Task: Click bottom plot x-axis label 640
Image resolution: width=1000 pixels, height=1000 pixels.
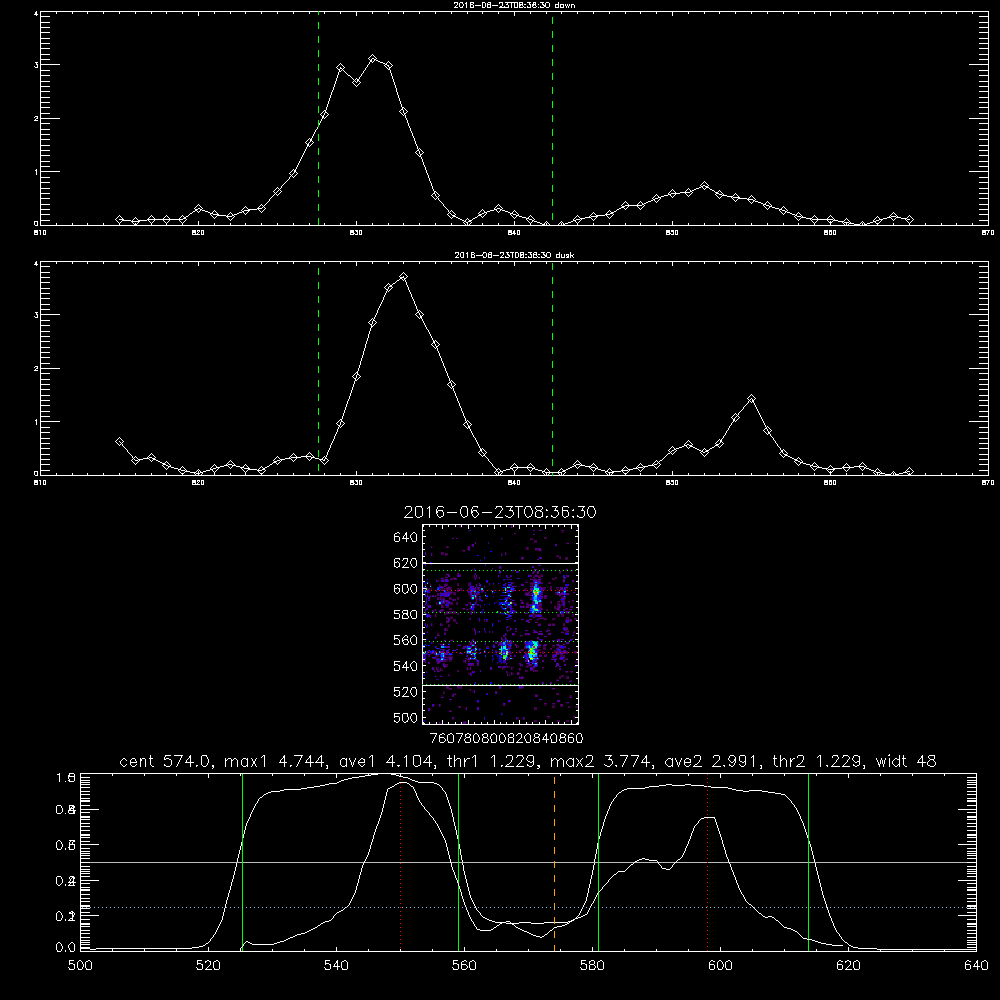Action: [x=976, y=966]
